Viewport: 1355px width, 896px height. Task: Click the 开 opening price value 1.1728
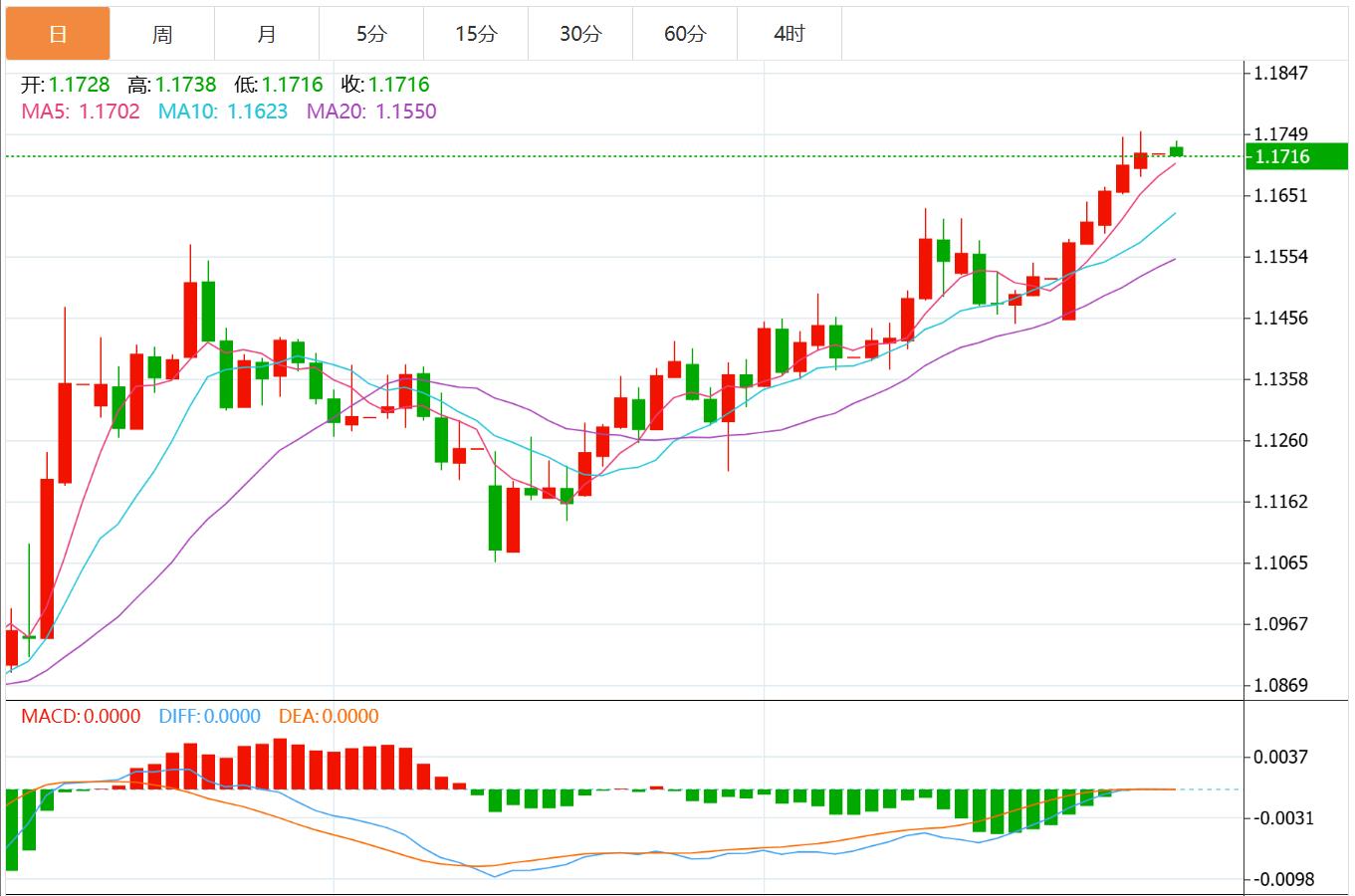pos(79,85)
